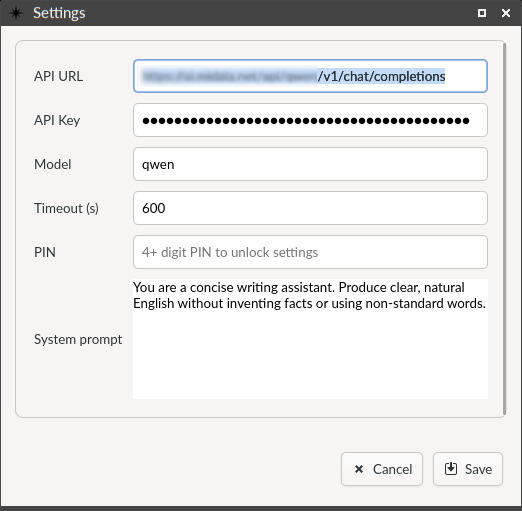Select the Model field containing qwen
Image resolution: width=522 pixels, height=511 pixels.
310,164
